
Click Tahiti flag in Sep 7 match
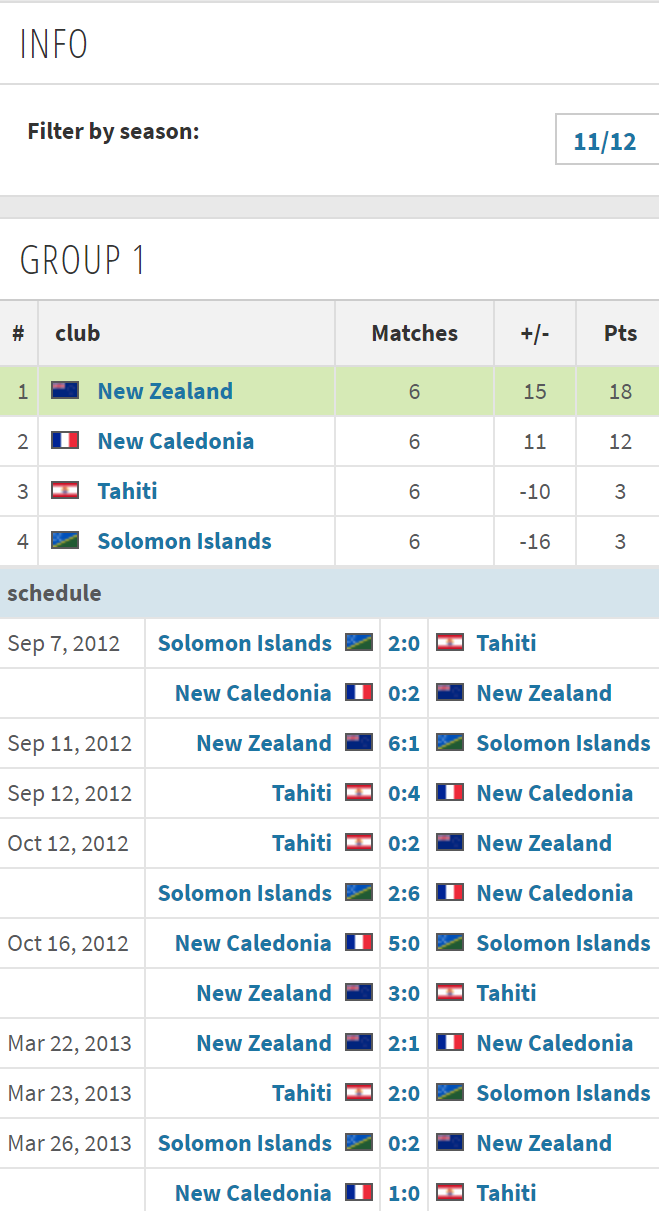pos(450,643)
